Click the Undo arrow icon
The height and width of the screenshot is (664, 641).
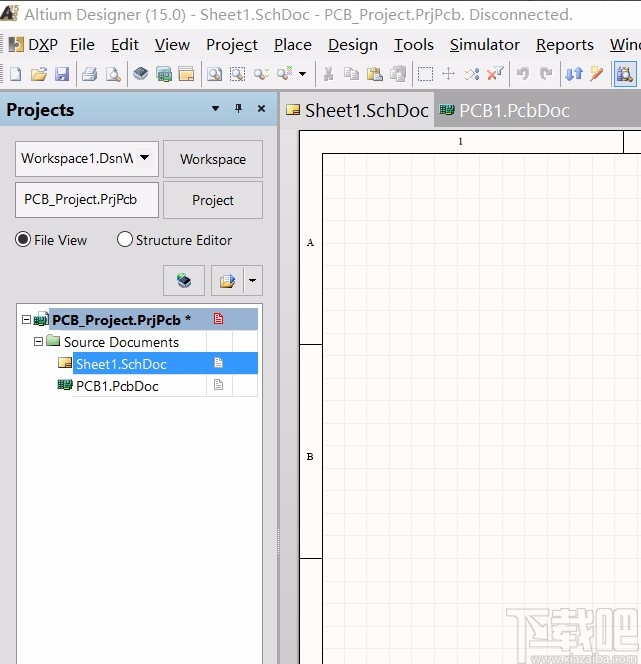(521, 74)
